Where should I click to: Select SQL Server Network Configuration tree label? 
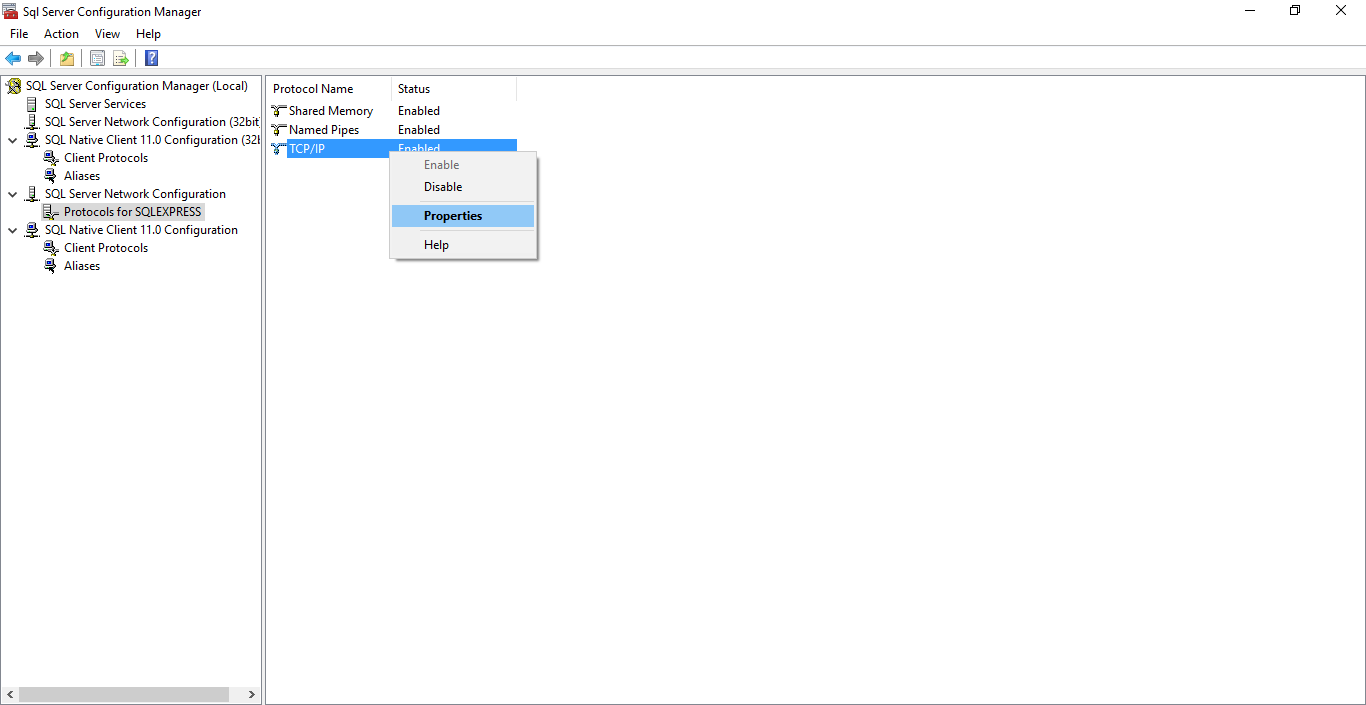click(x=135, y=194)
